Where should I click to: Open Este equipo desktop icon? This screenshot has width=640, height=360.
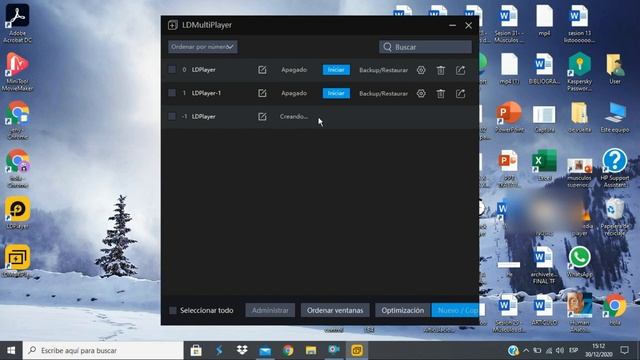pyautogui.click(x=615, y=117)
